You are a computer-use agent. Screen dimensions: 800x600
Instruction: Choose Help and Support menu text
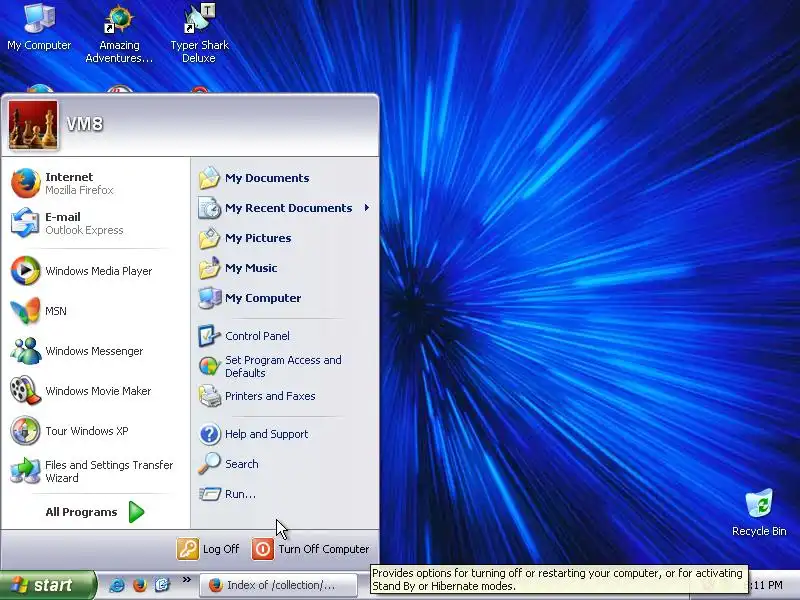(266, 434)
